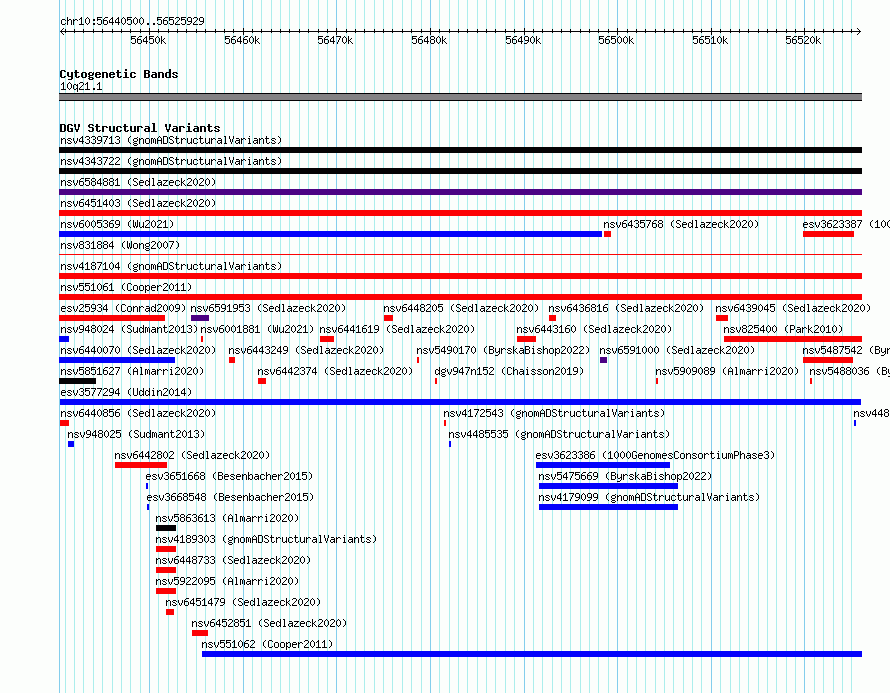This screenshot has width=890, height=693.
Task: Click nsv5490170 (ByrskaBishop2022) label
Action: (x=503, y=350)
